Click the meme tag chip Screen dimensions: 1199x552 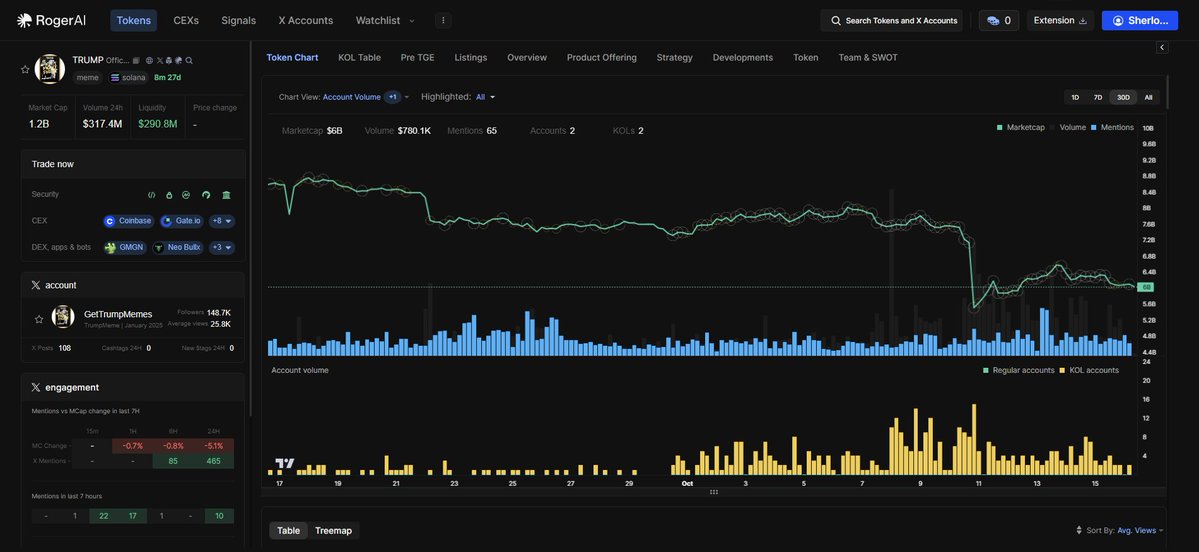coord(87,77)
